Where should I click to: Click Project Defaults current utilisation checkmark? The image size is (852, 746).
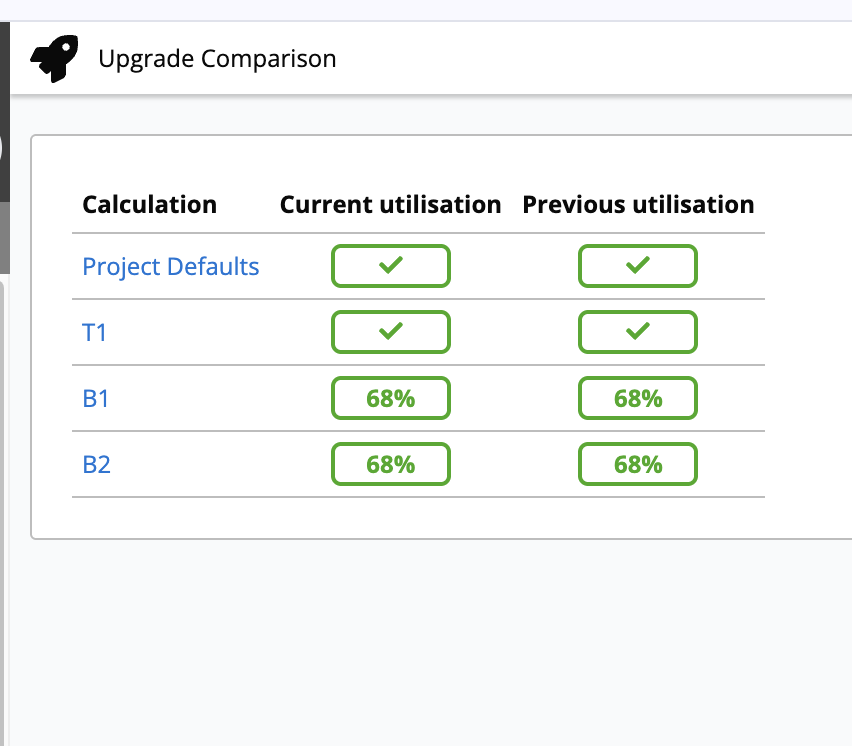(390, 266)
